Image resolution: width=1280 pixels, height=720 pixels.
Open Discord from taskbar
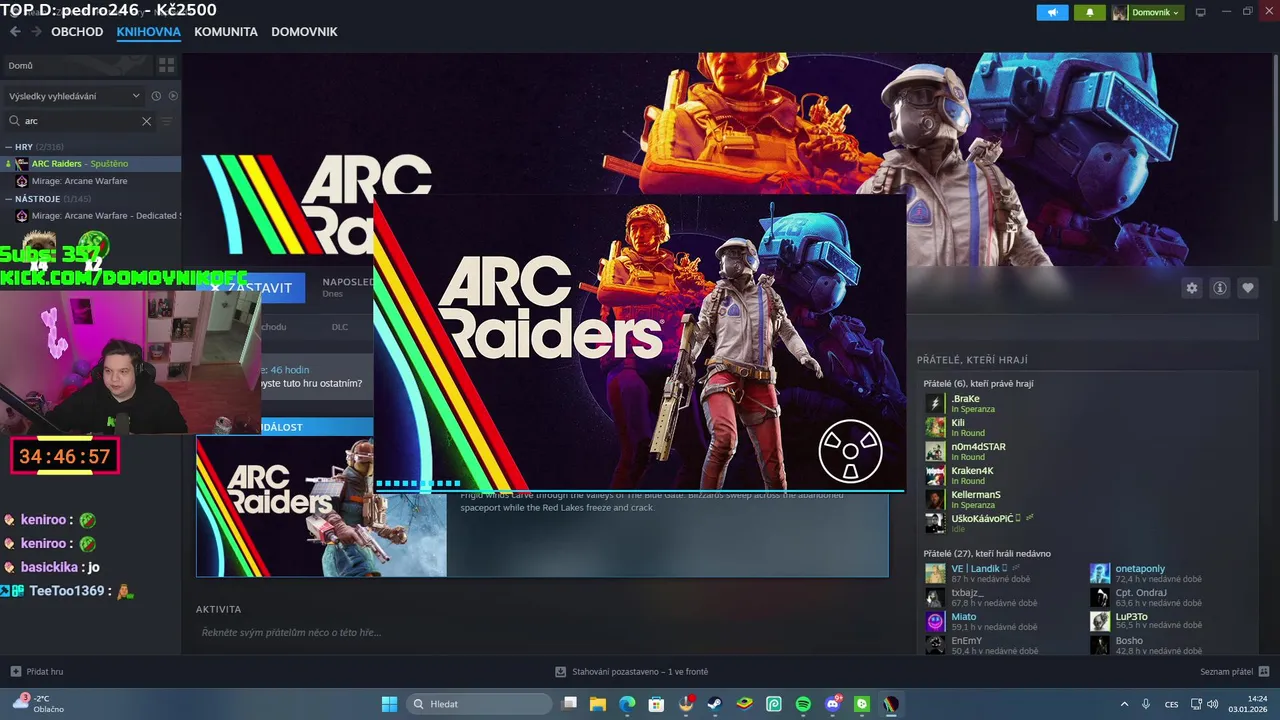(x=833, y=704)
